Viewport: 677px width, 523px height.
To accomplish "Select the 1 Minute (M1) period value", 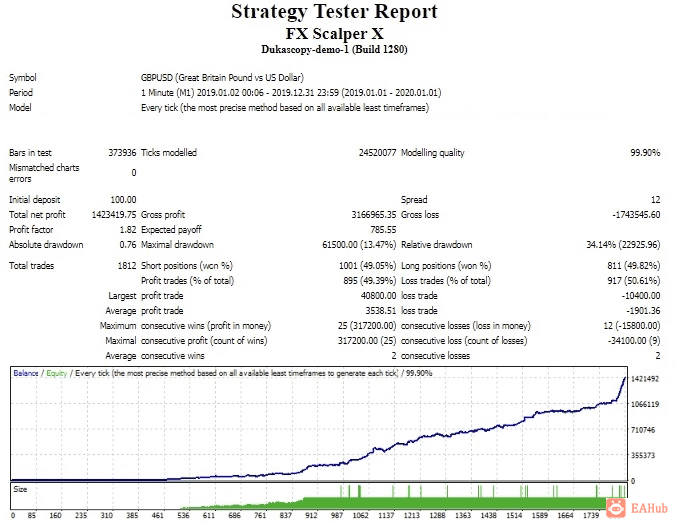I will pos(291,93).
